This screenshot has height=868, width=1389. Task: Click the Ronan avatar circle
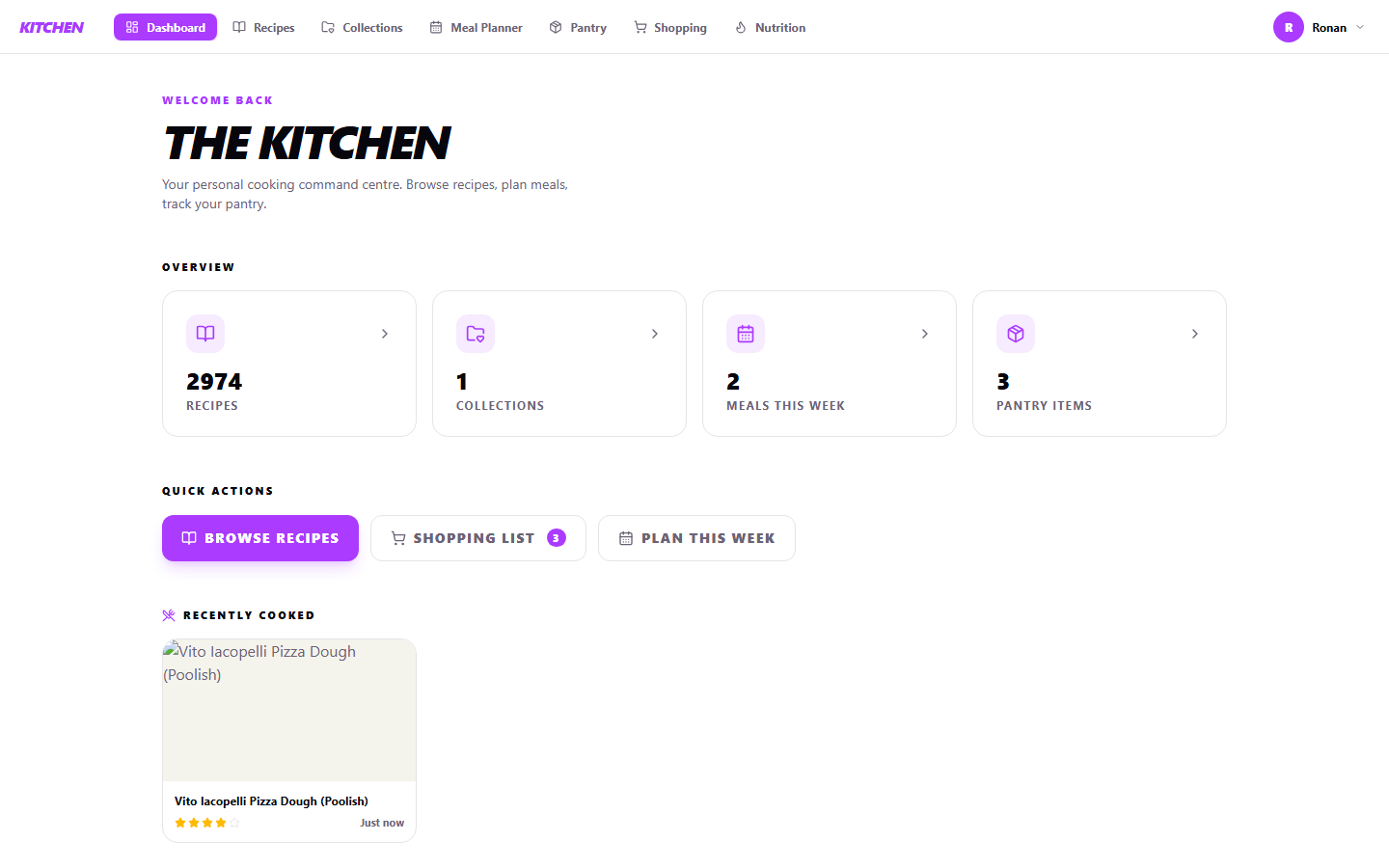(1289, 27)
